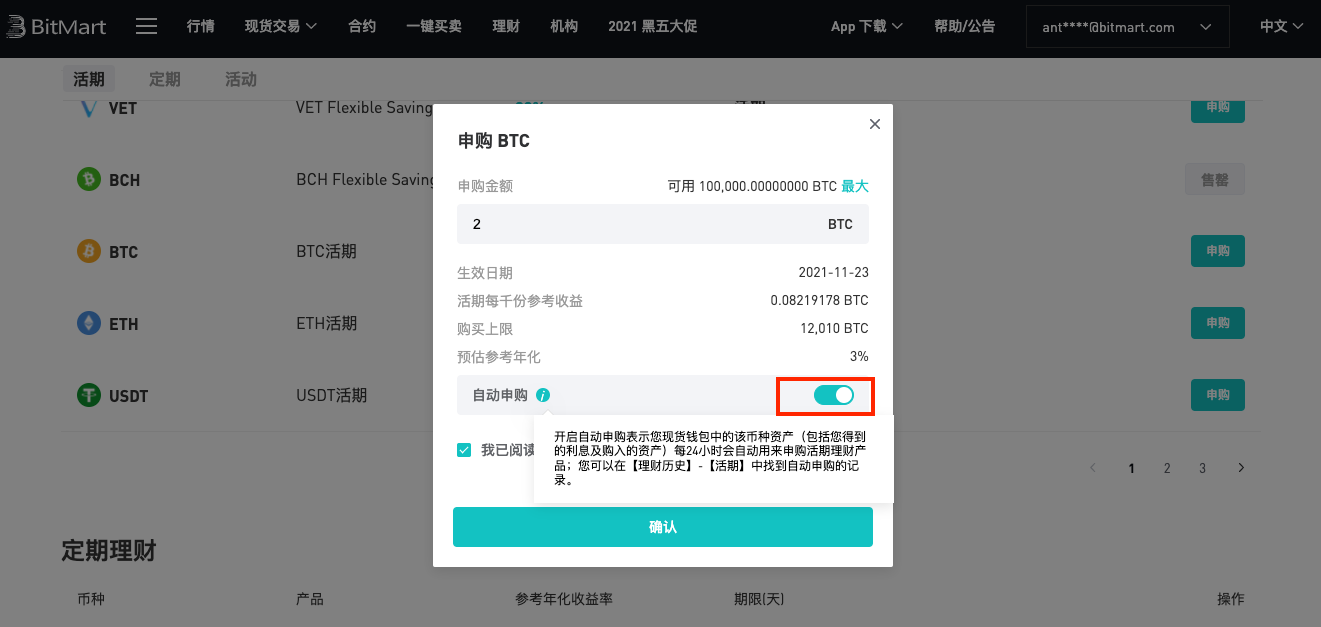Click the 2021-11-23 effective date
Viewport: 1321px width, 627px height.
(834, 273)
